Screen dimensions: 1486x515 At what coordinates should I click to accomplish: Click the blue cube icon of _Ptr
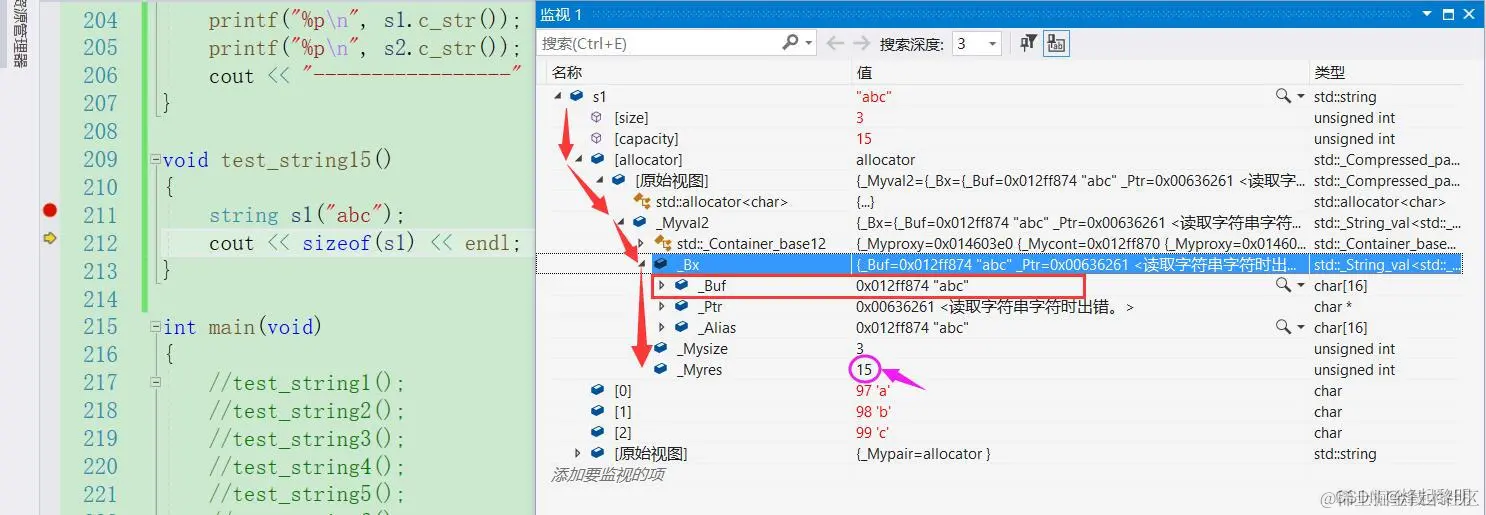point(681,306)
